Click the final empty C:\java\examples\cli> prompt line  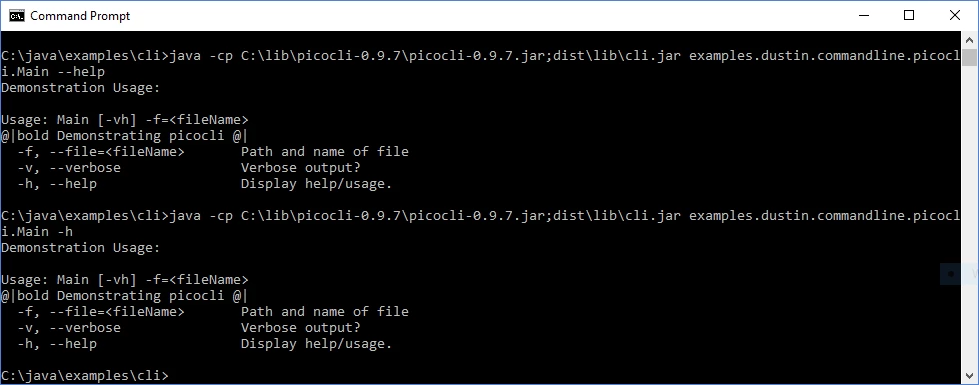(85, 375)
